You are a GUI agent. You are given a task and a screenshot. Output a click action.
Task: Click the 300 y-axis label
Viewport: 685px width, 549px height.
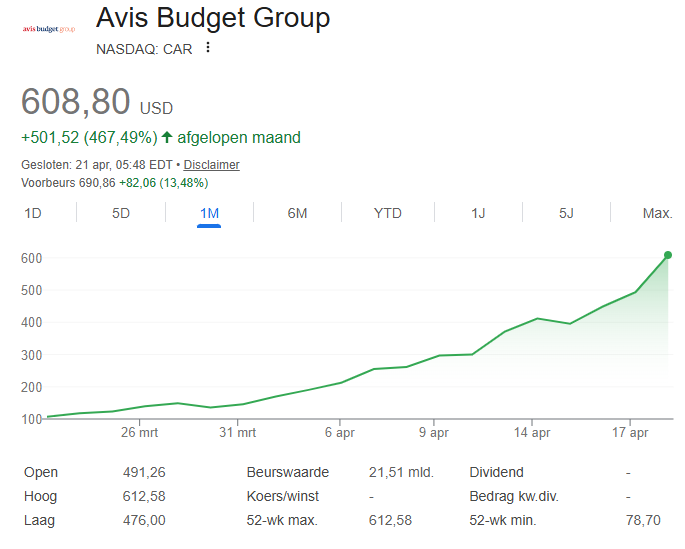(31, 355)
